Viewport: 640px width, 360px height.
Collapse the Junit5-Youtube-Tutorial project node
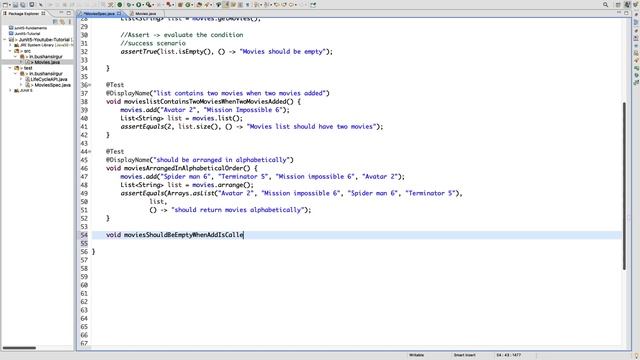click(x=4, y=40)
